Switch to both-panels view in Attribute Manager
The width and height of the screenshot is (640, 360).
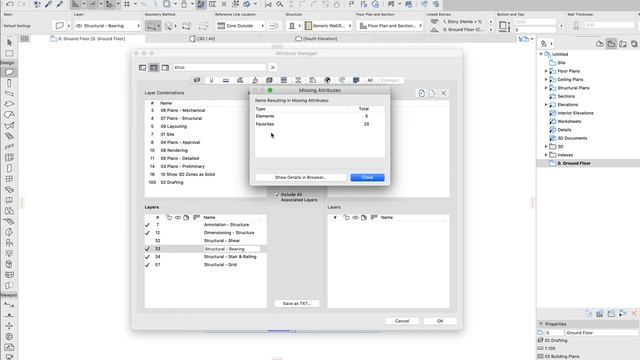pos(154,67)
